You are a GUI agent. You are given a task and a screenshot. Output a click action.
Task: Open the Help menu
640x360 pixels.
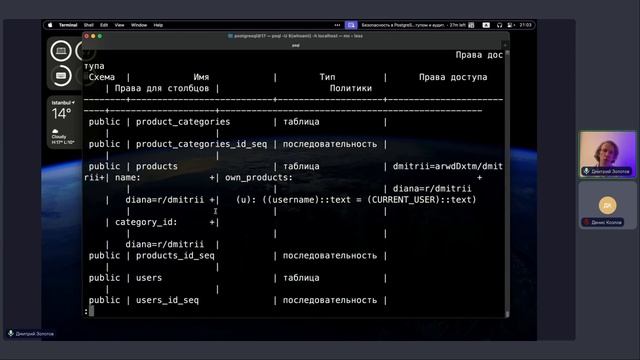tap(158, 25)
